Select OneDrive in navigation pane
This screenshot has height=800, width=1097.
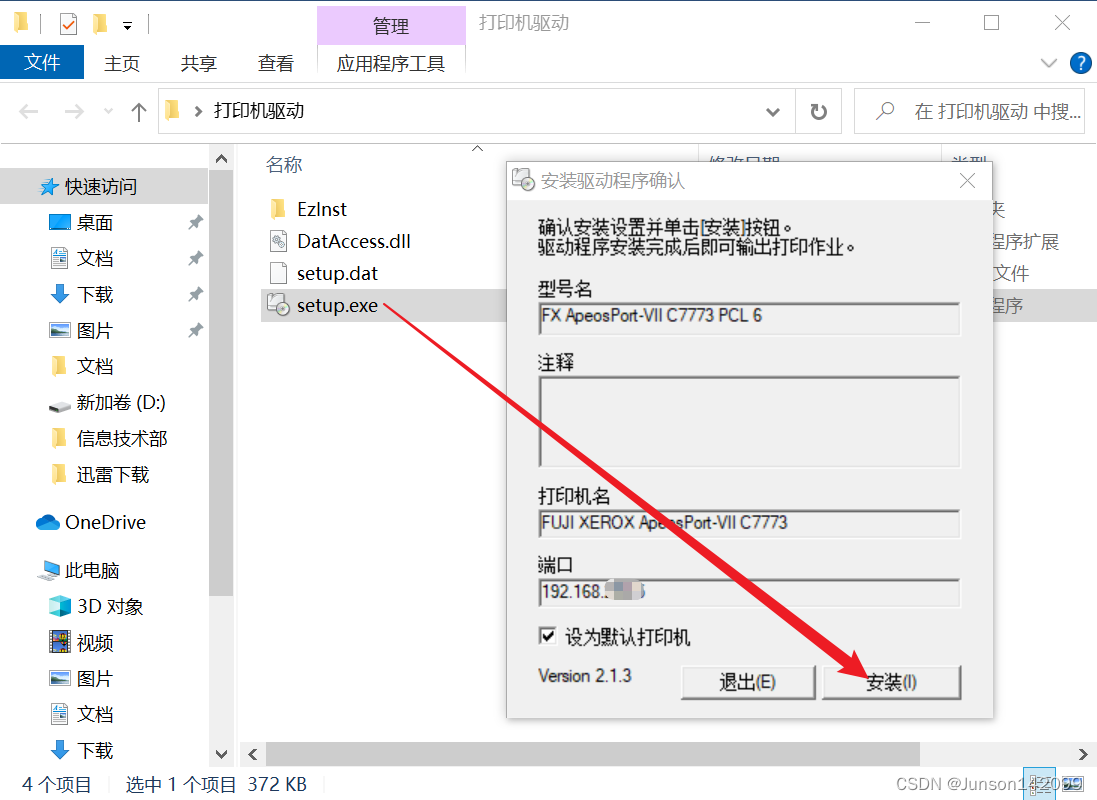(x=91, y=522)
